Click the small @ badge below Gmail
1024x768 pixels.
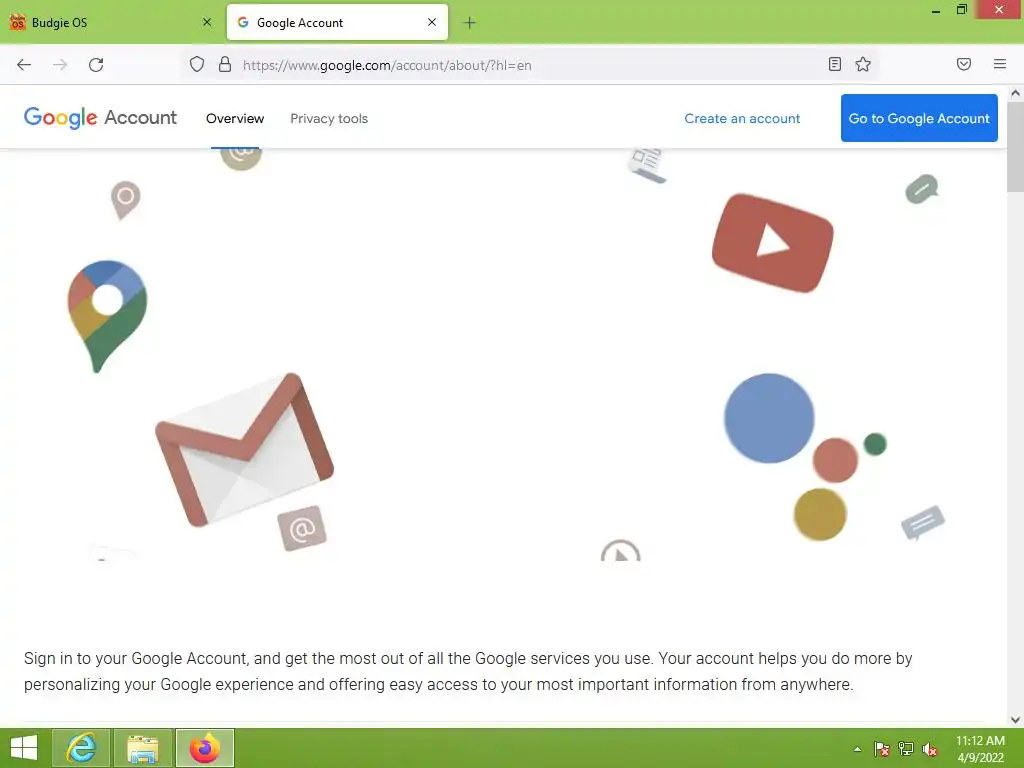pos(302,528)
